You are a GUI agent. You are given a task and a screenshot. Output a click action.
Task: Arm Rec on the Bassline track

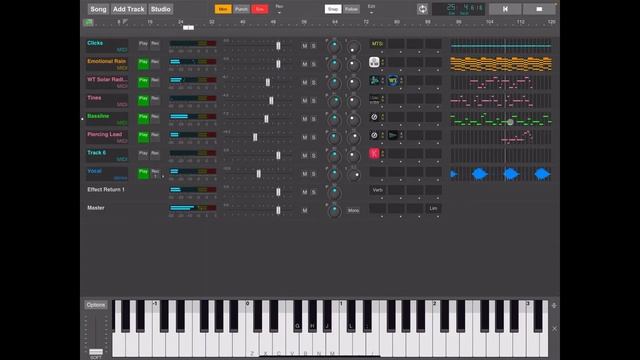[155, 118]
